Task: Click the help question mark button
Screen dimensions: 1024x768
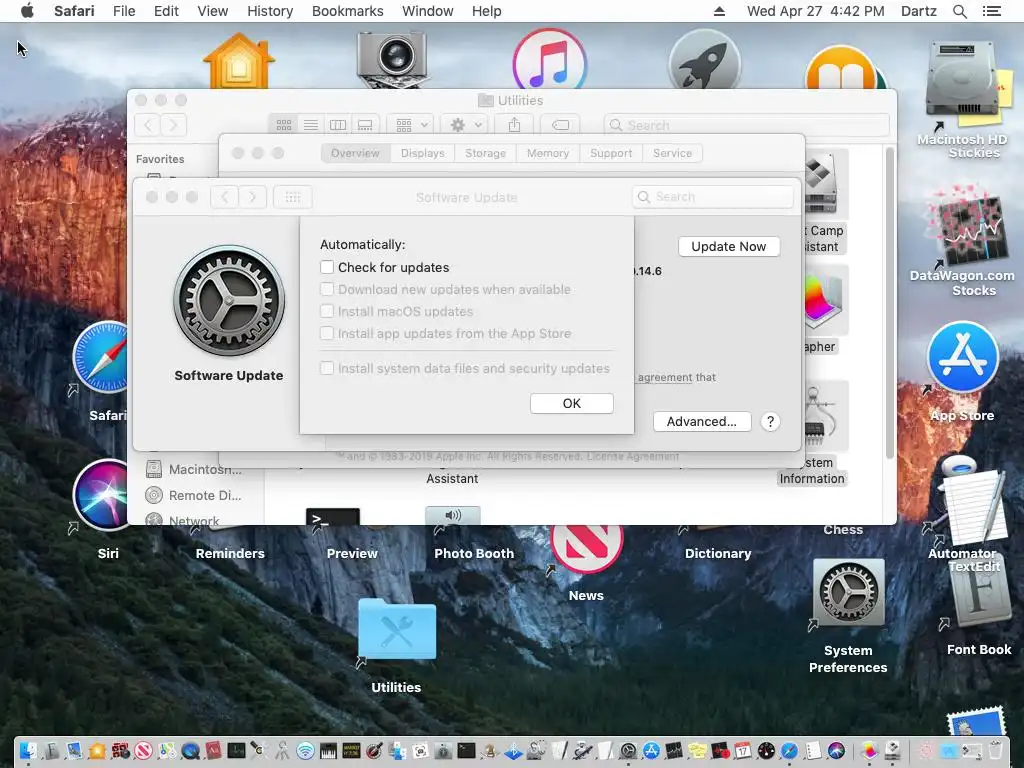Action: pos(770,421)
